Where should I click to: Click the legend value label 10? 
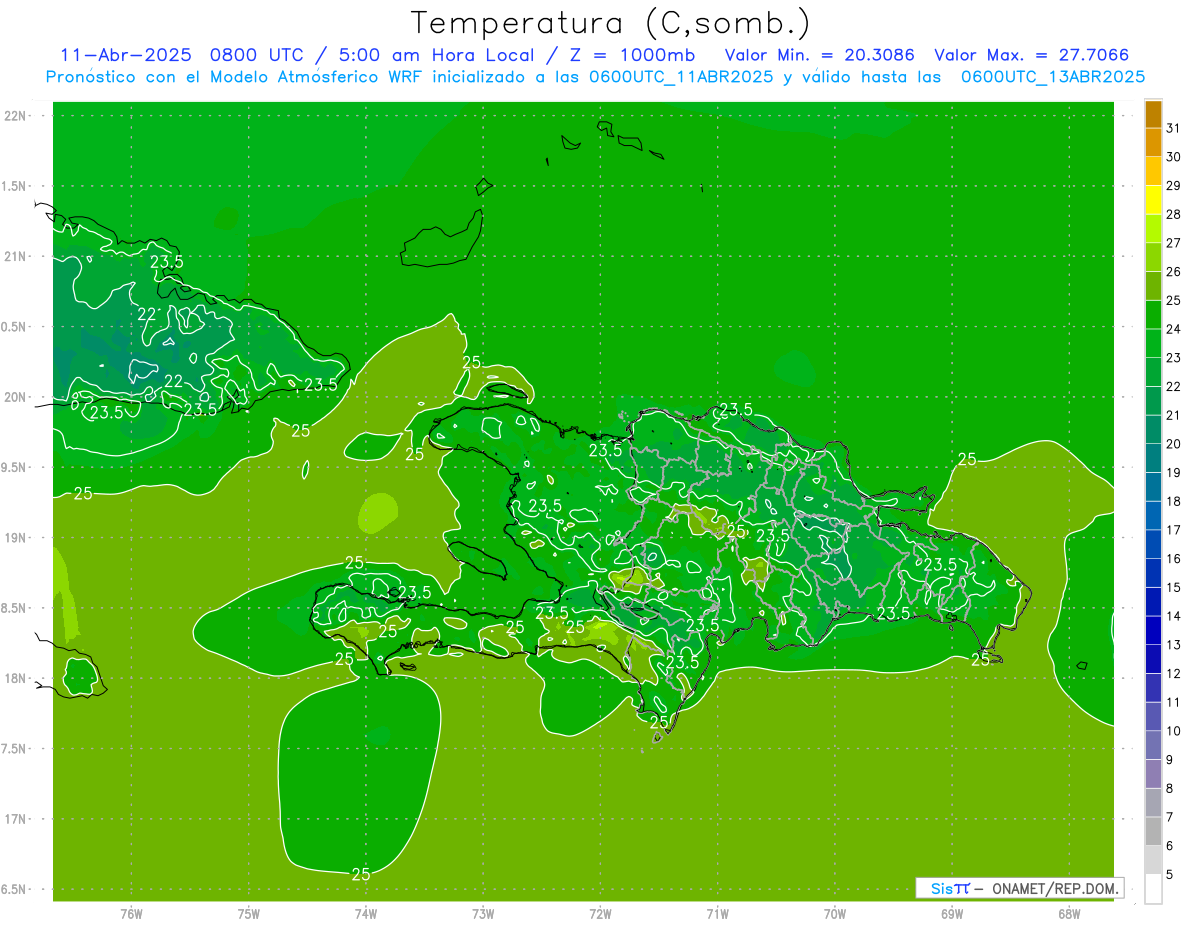pos(1173,731)
